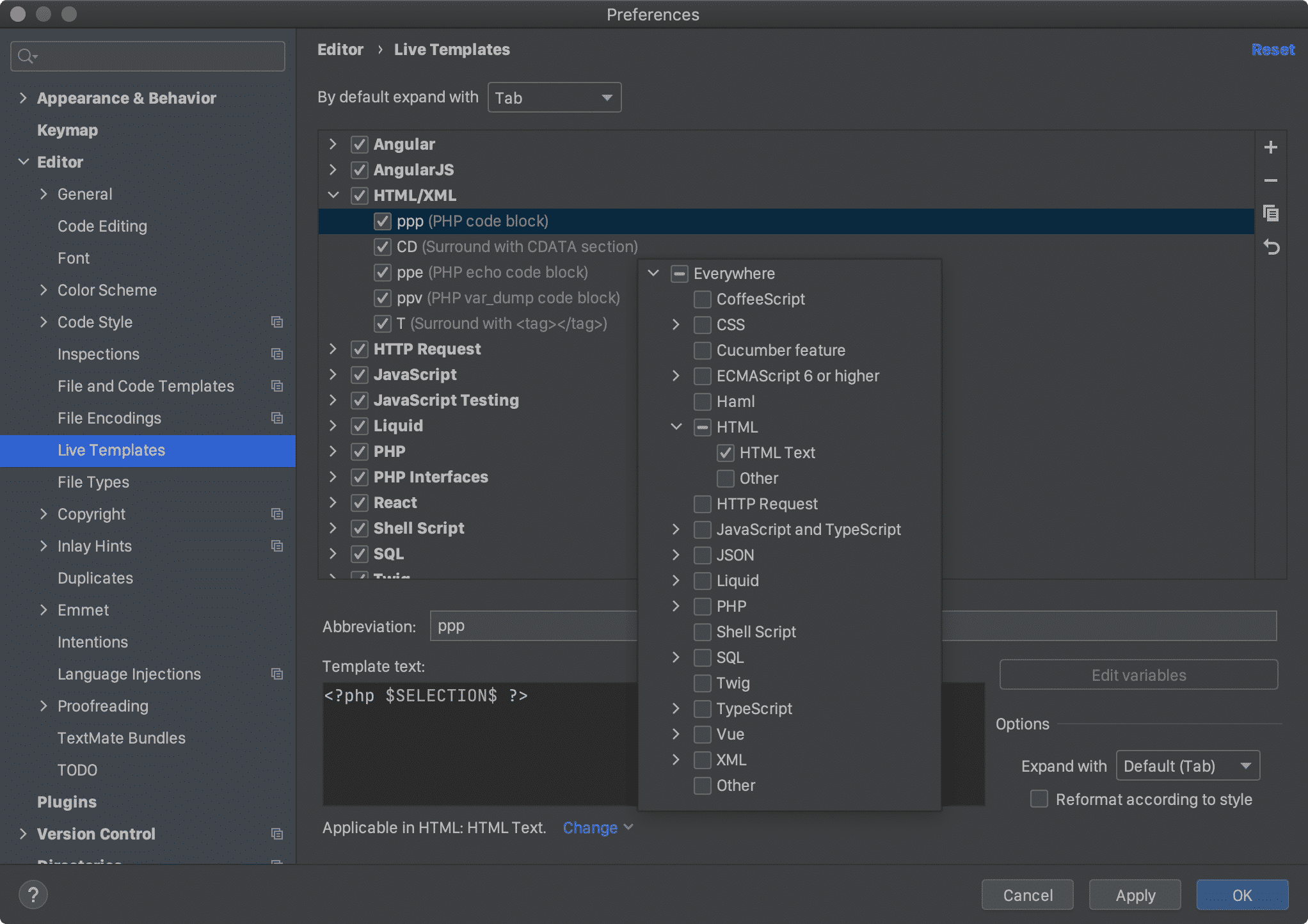Viewport: 1308px width, 924px height.
Task: Toggle the Angular group checkbox
Action: (x=360, y=145)
